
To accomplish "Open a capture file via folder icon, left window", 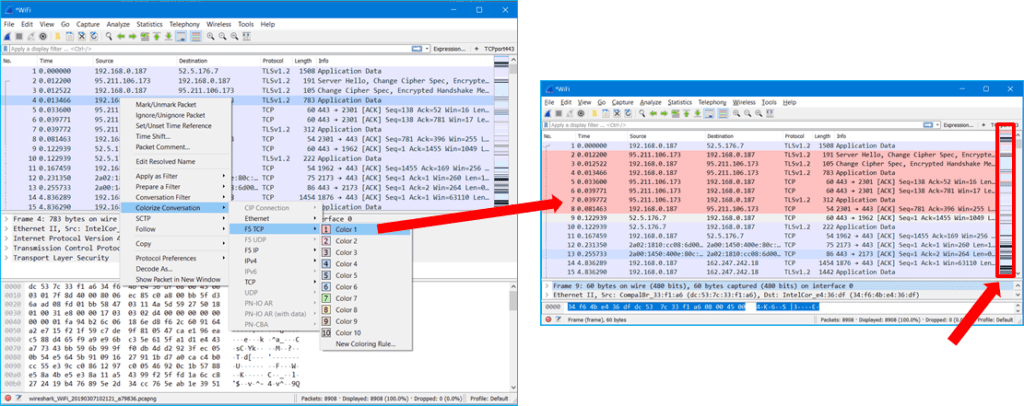I will (57, 37).
